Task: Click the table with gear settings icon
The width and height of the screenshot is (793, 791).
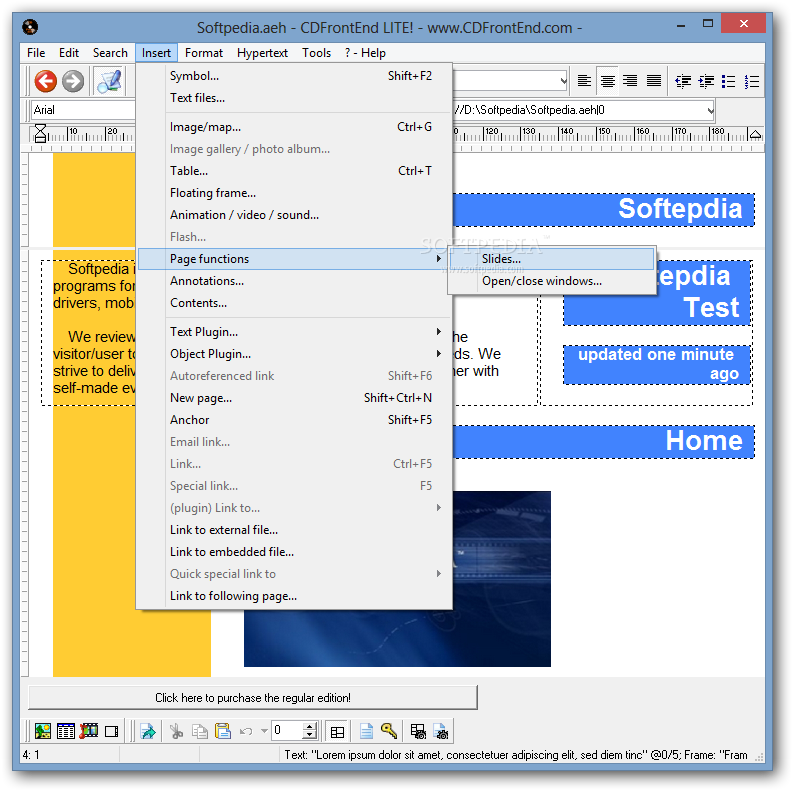Action: pyautogui.click(x=418, y=731)
